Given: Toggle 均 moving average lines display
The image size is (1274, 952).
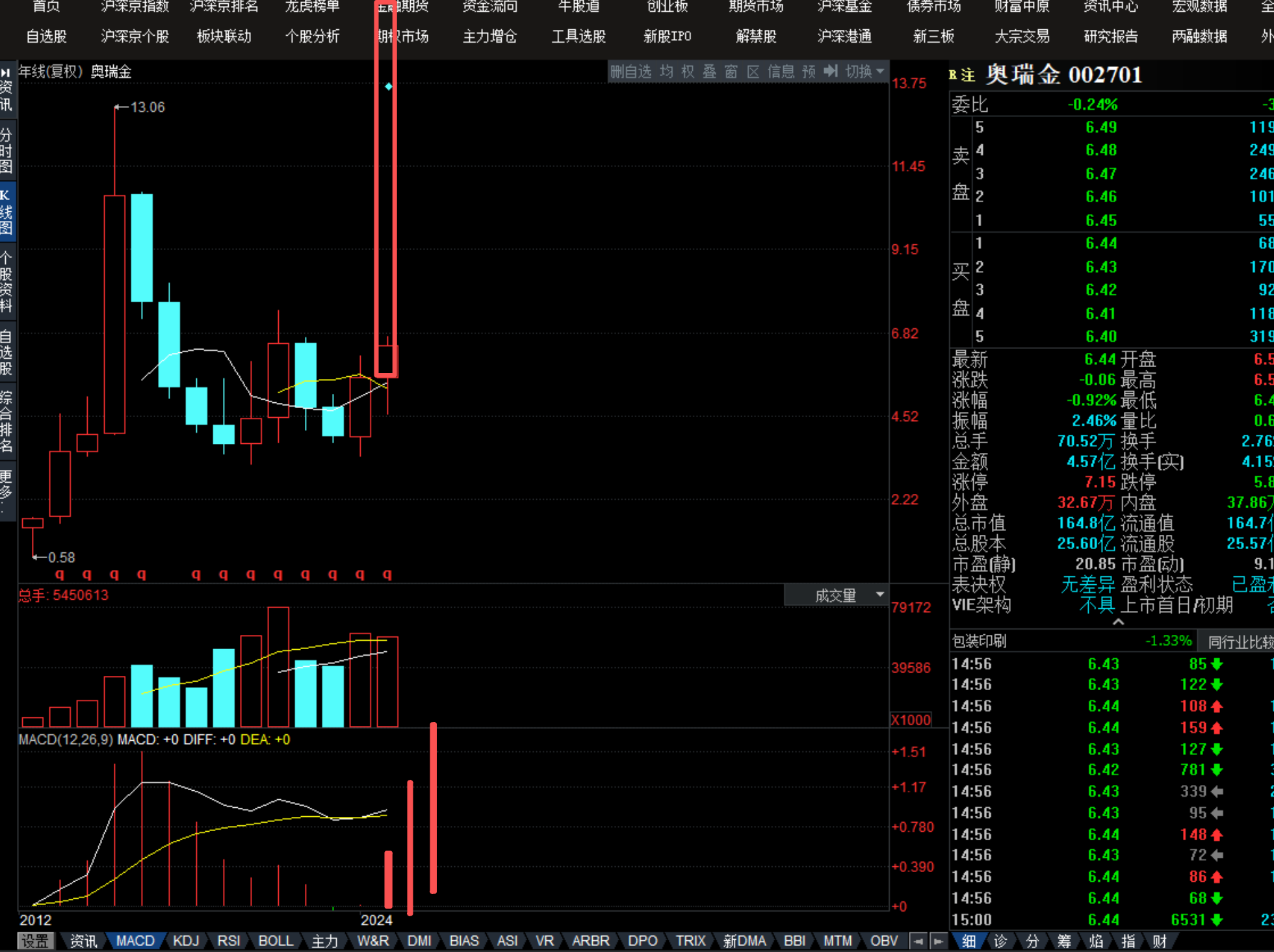Looking at the screenshot, I should 666,71.
